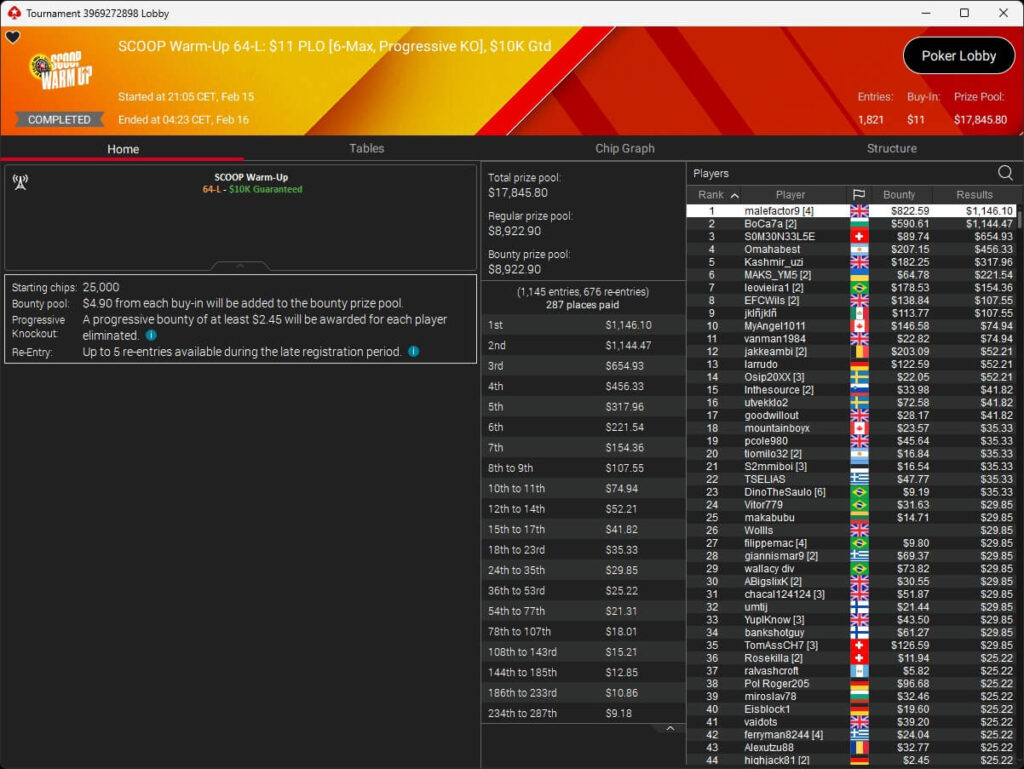Open the Chip Graph tab
The image size is (1024, 769).
[x=624, y=148]
